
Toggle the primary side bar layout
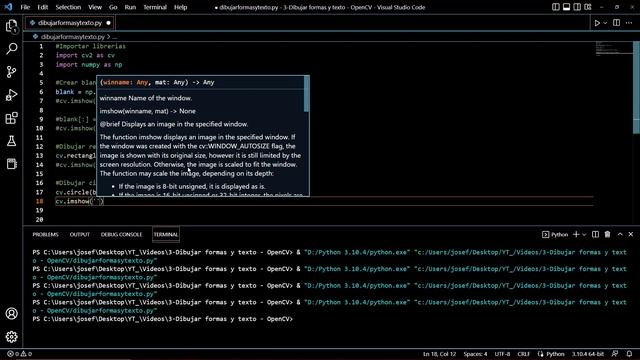click(556, 7)
